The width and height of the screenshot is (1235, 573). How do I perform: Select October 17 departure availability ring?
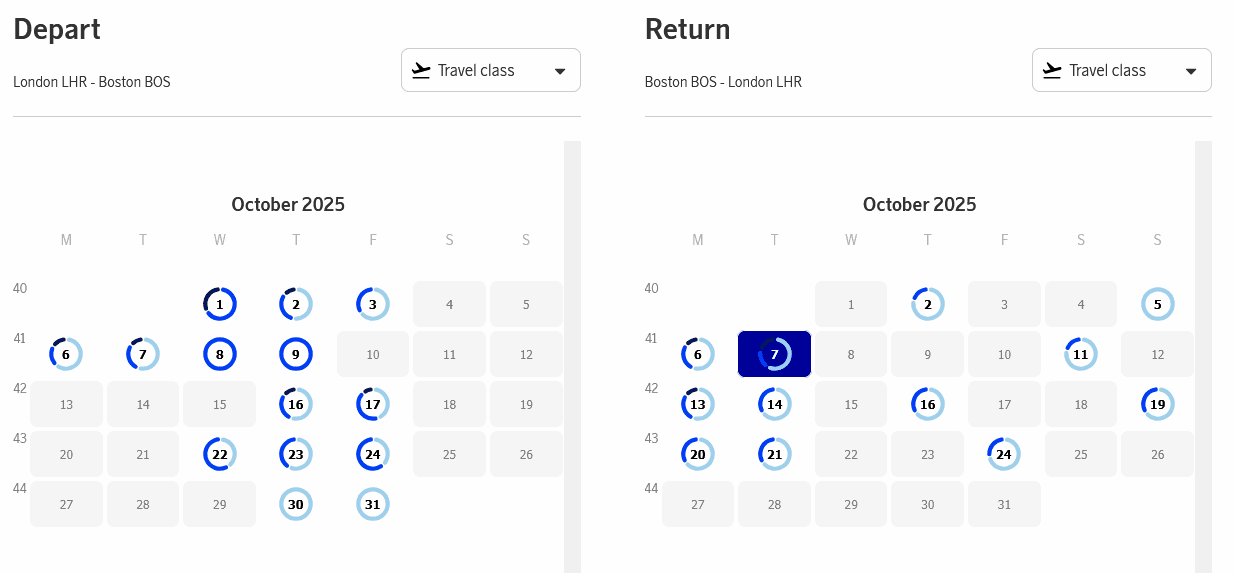[x=373, y=404]
